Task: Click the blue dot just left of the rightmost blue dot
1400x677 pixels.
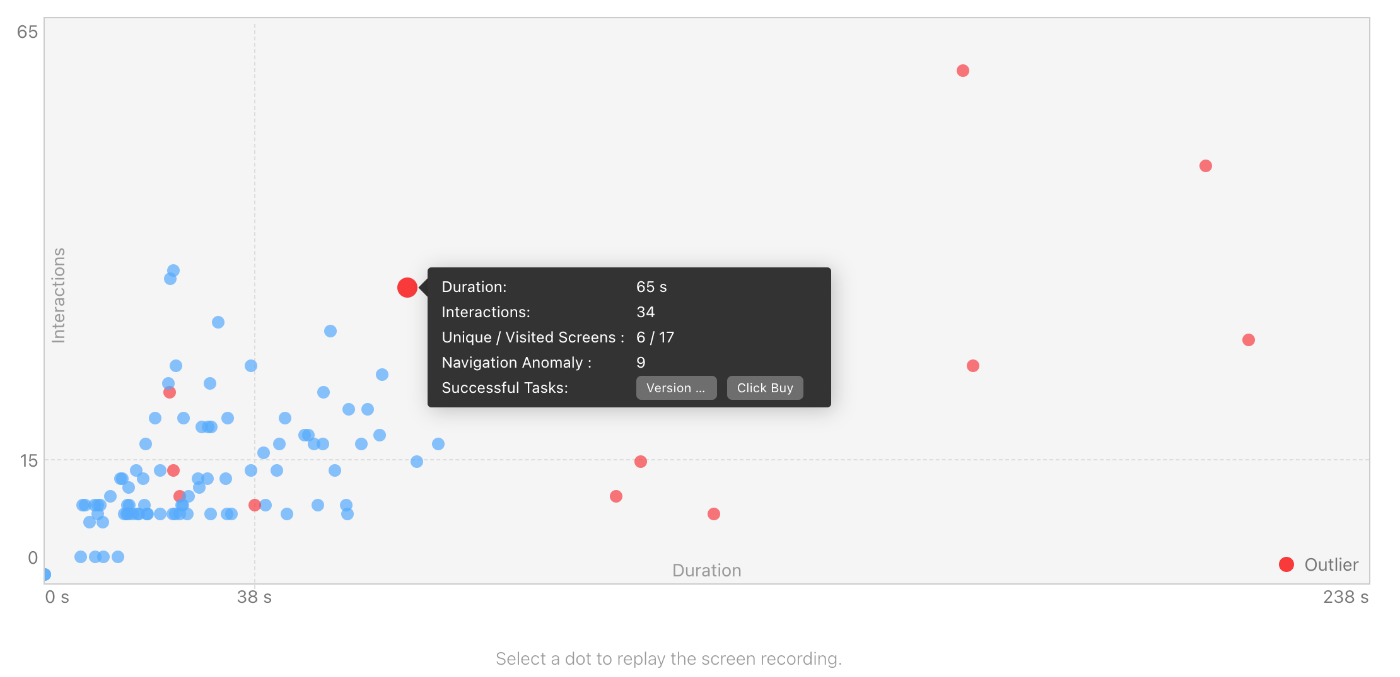Action: 417,462
